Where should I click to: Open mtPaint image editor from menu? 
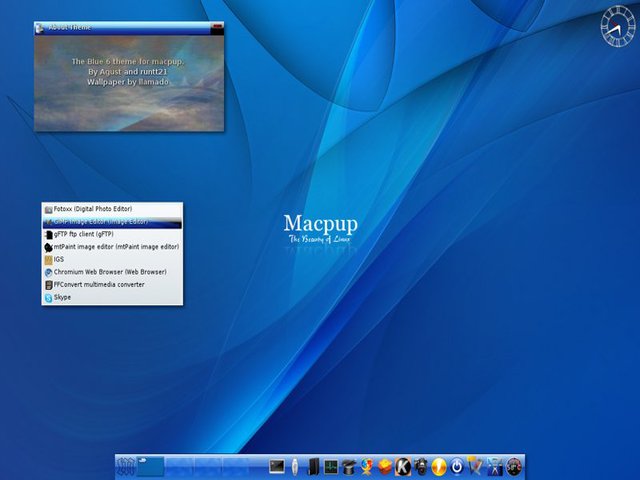(x=112, y=247)
